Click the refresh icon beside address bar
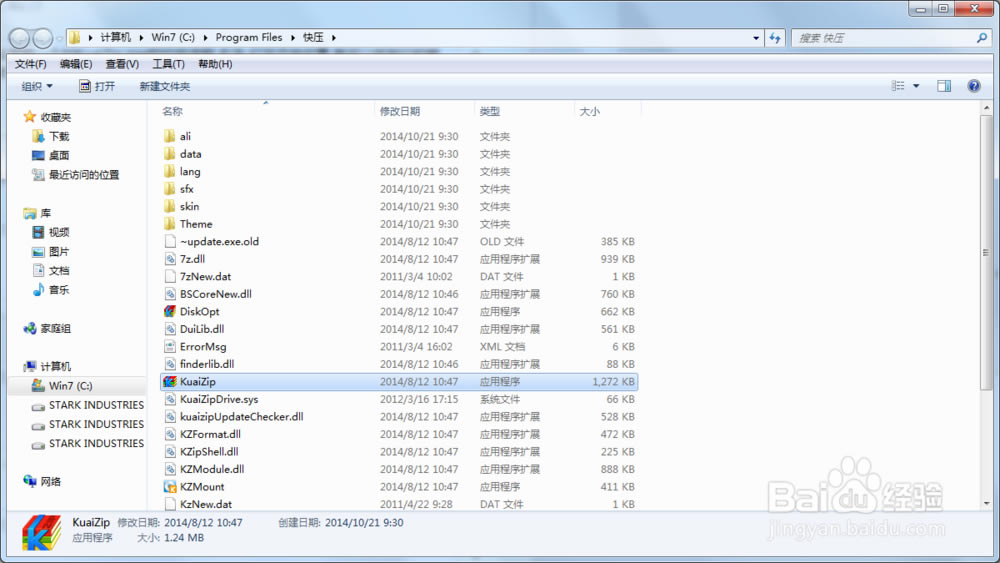Viewport: 1000px width, 563px height. [x=775, y=38]
